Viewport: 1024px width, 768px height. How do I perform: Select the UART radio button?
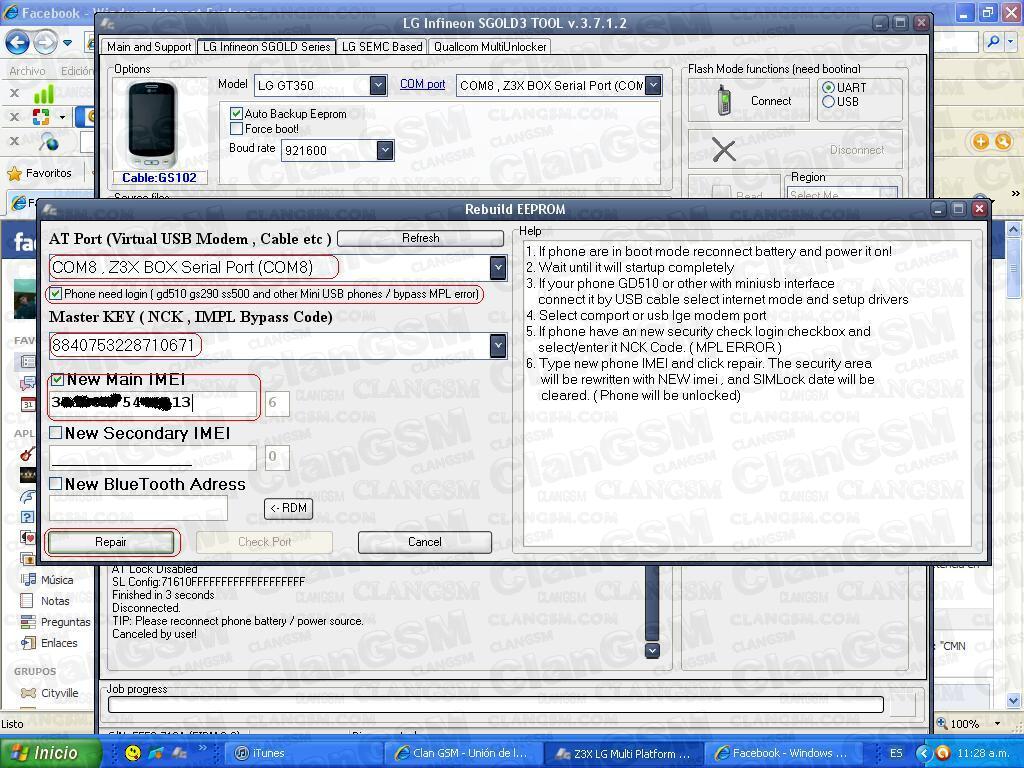(829, 88)
